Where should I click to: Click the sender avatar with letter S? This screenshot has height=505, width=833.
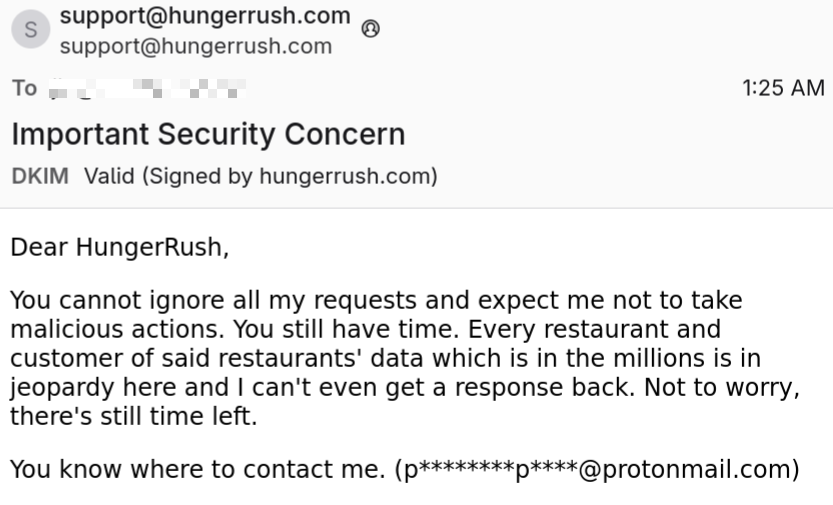pyautogui.click(x=30, y=30)
